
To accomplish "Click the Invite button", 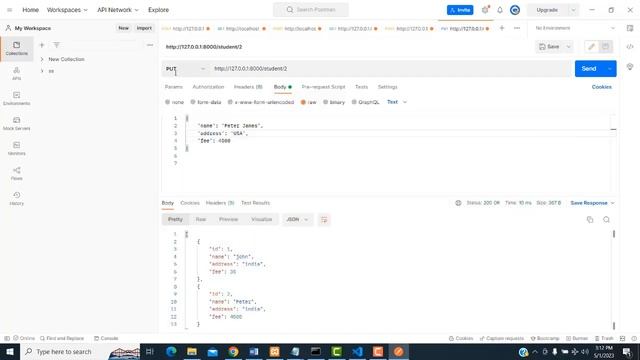I will click(460, 10).
